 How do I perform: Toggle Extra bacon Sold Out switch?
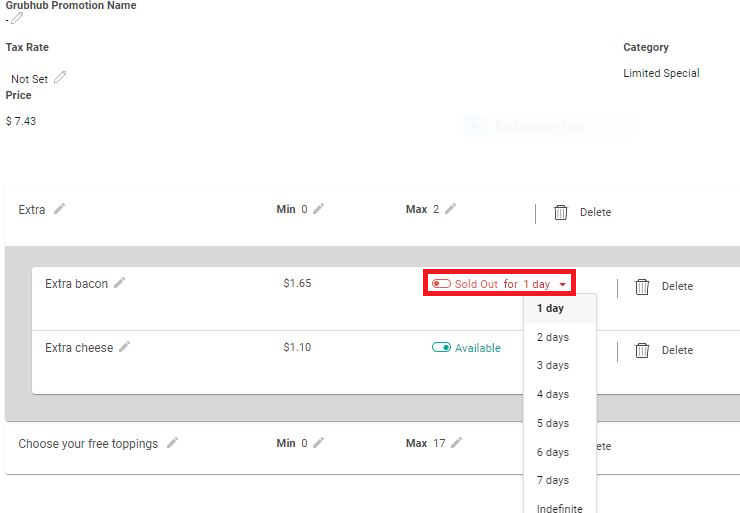click(x=441, y=284)
